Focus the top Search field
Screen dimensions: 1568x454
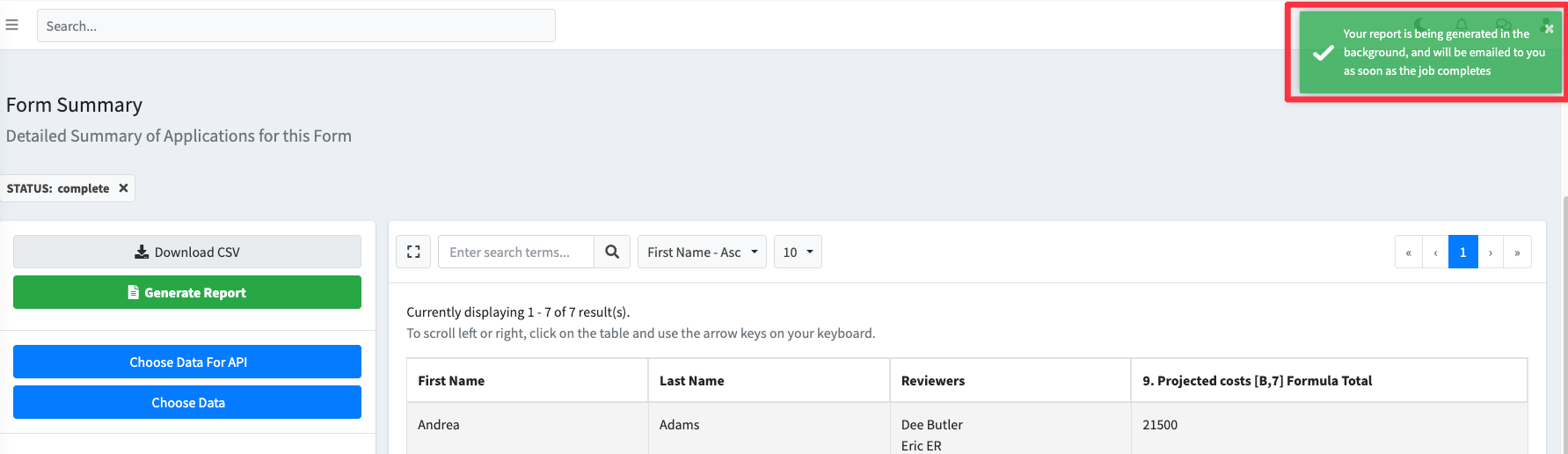(295, 26)
